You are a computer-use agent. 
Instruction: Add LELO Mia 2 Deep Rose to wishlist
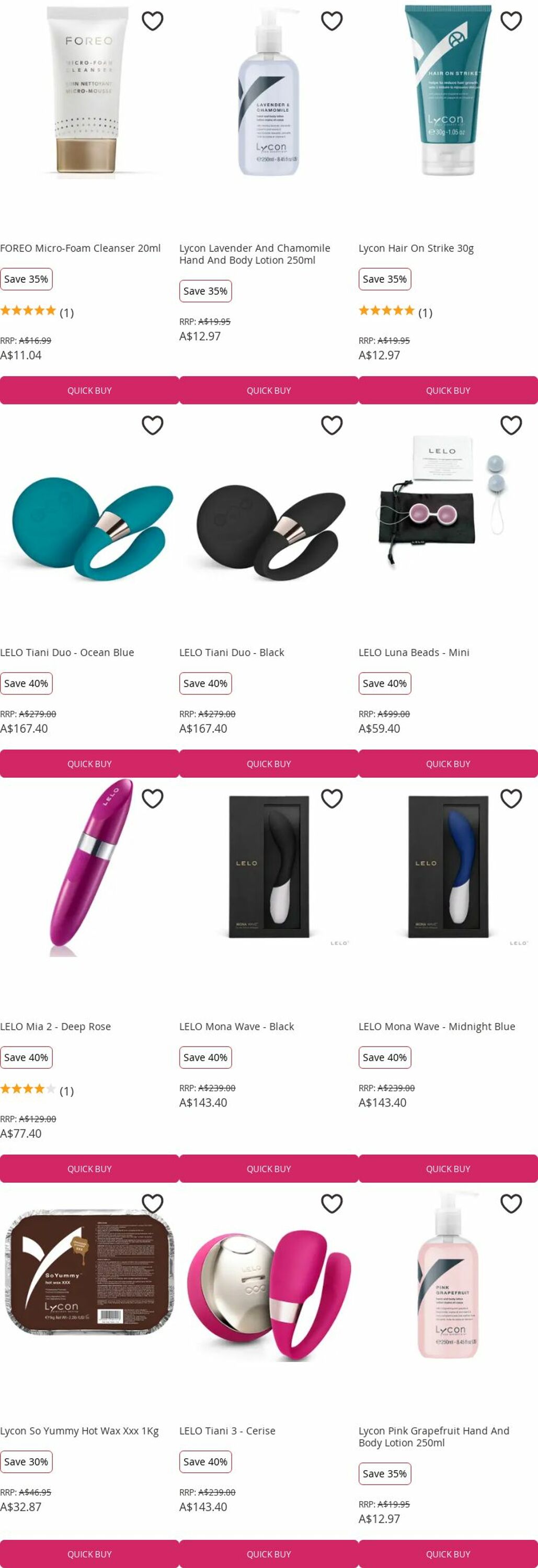(x=152, y=798)
